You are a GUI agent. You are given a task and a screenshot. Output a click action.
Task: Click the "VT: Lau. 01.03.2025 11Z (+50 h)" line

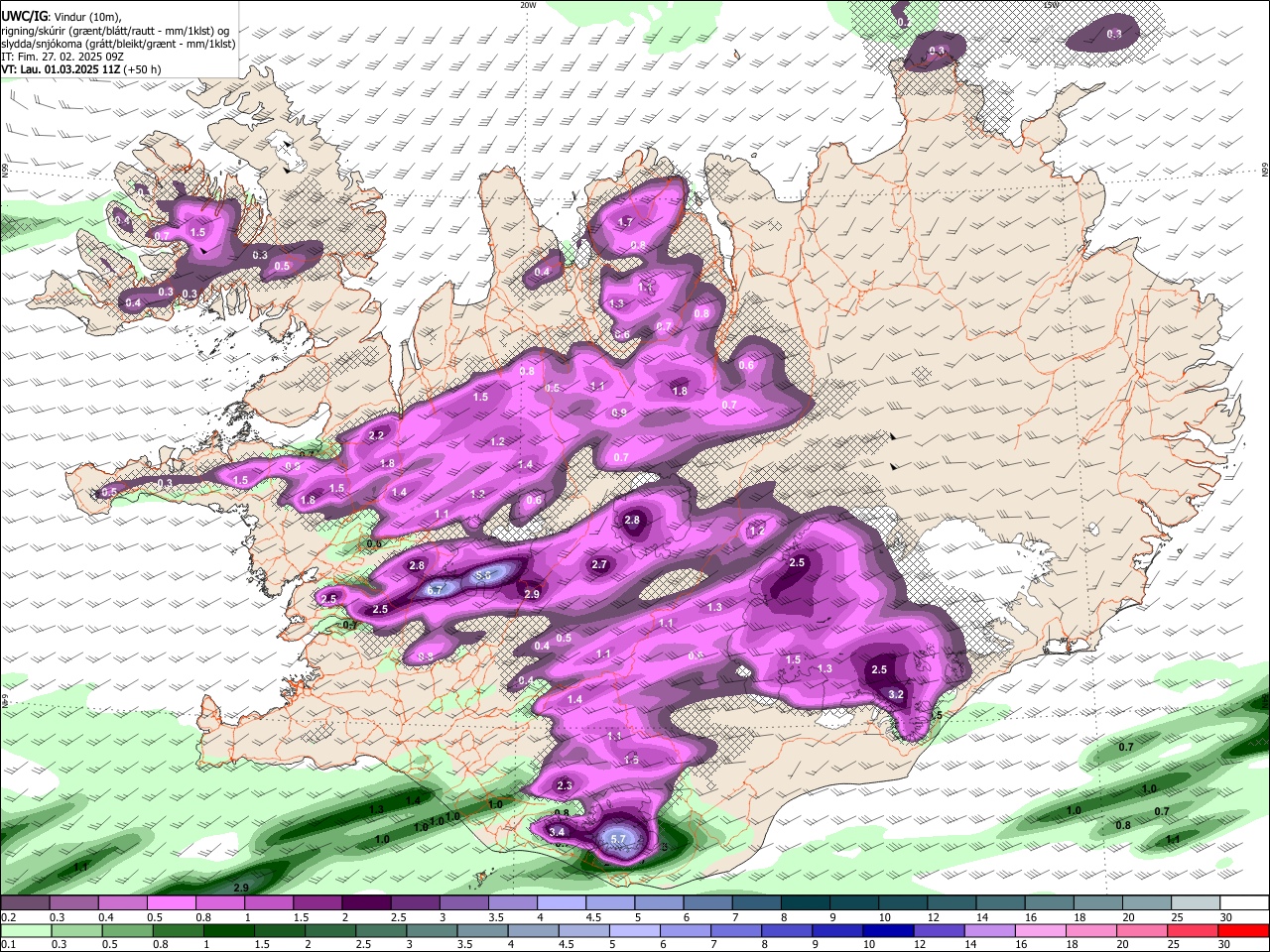click(x=80, y=69)
